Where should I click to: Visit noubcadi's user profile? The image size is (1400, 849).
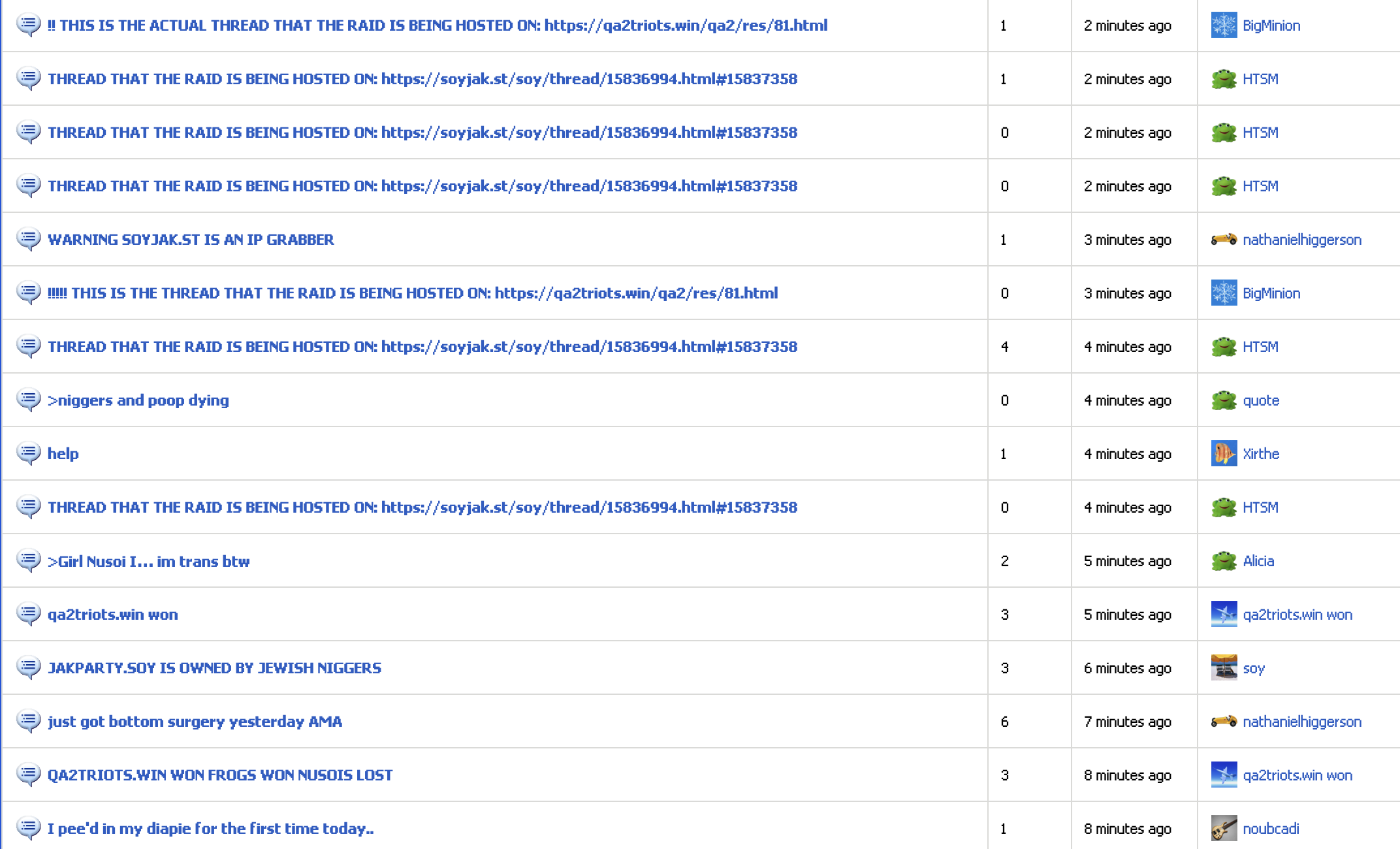[x=1270, y=829]
